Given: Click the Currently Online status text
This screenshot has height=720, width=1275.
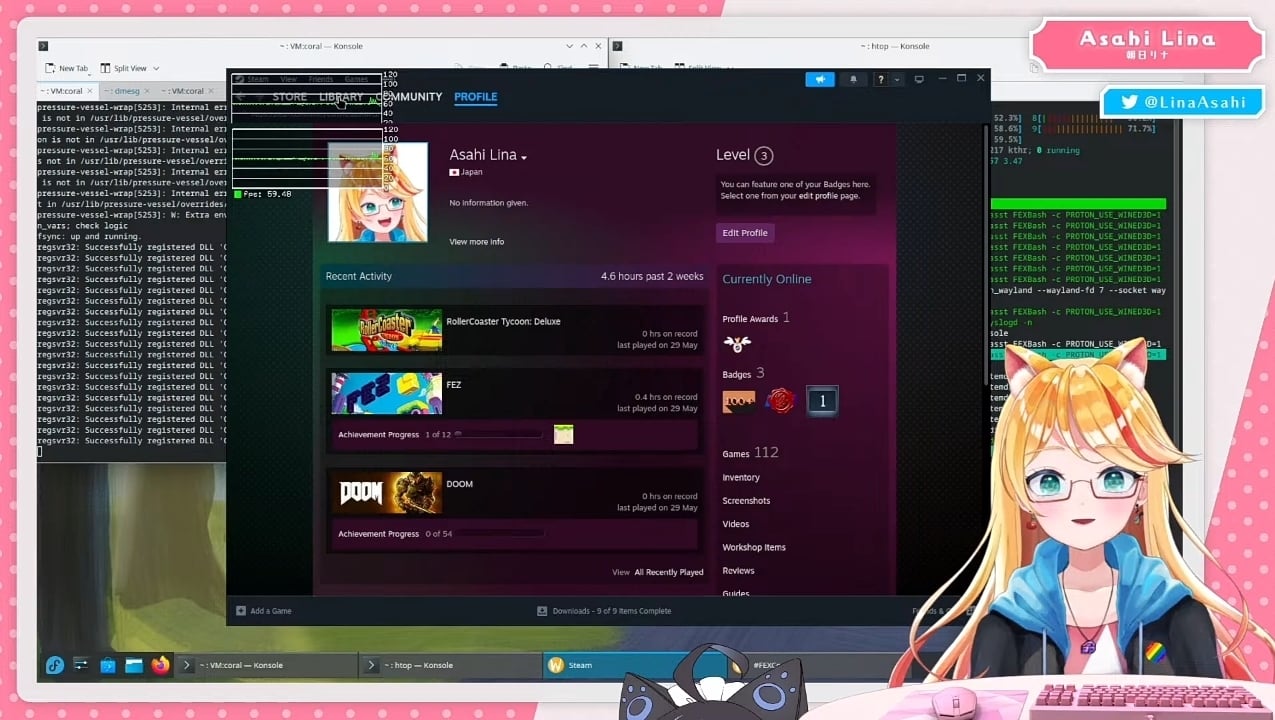Looking at the screenshot, I should coord(767,279).
